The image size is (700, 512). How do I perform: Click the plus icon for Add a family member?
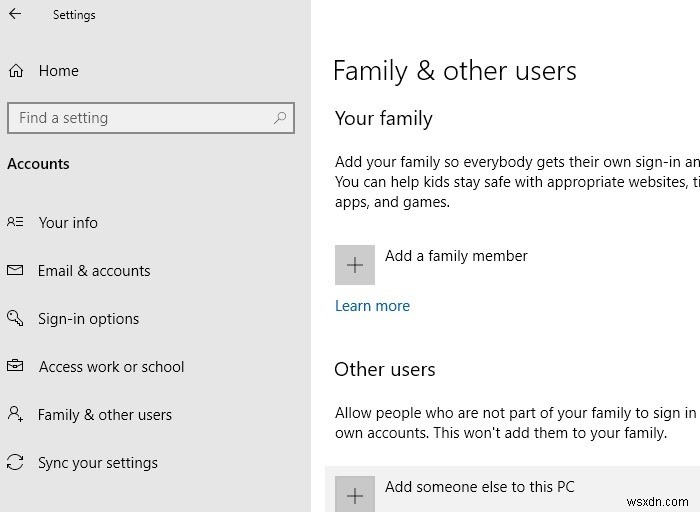click(355, 265)
